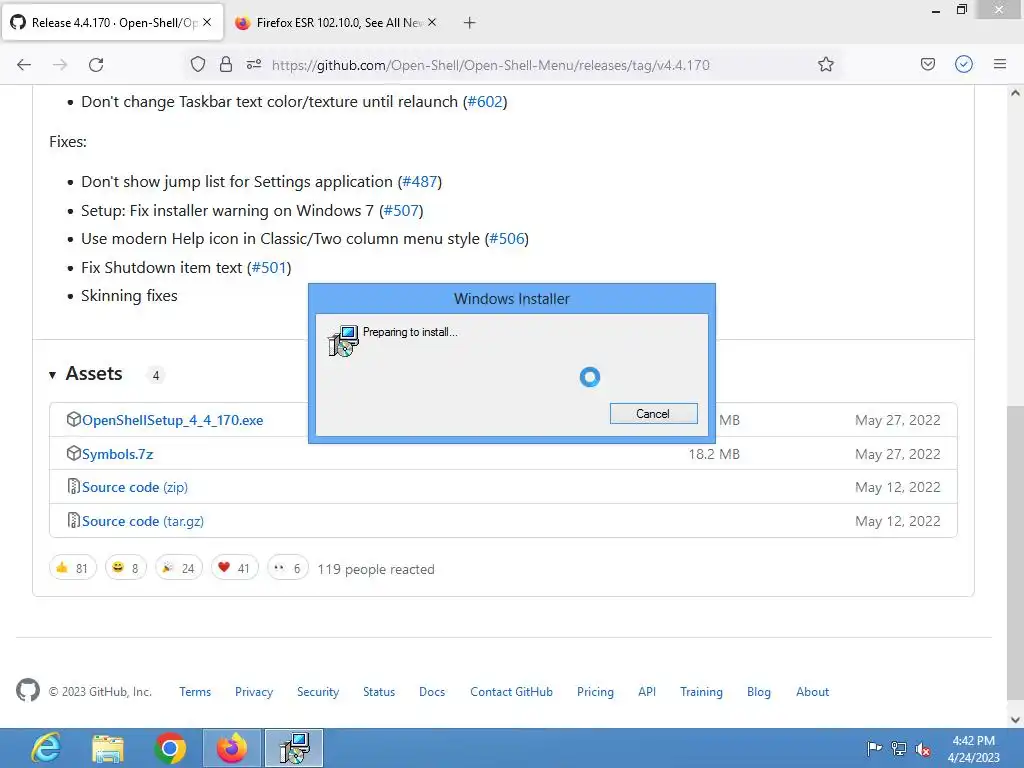
Task: Launch Google Chrome from taskbar
Action: (x=170, y=748)
